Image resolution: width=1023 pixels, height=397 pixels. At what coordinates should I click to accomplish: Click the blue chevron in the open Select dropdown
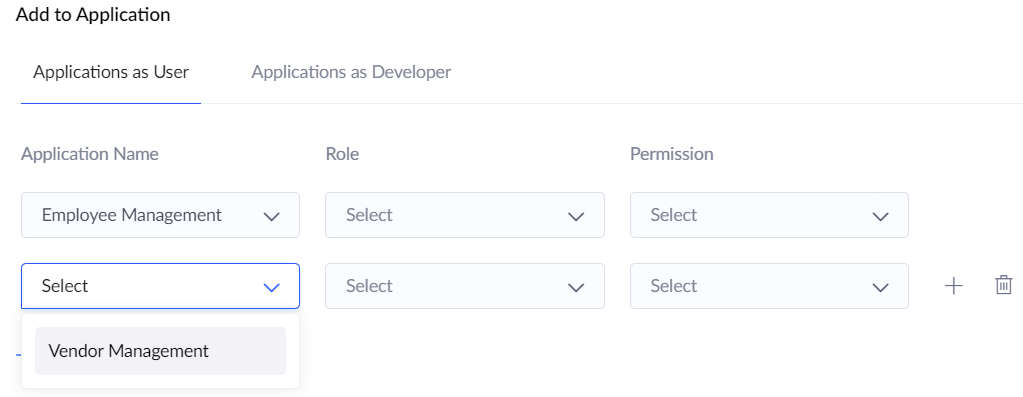pos(271,287)
